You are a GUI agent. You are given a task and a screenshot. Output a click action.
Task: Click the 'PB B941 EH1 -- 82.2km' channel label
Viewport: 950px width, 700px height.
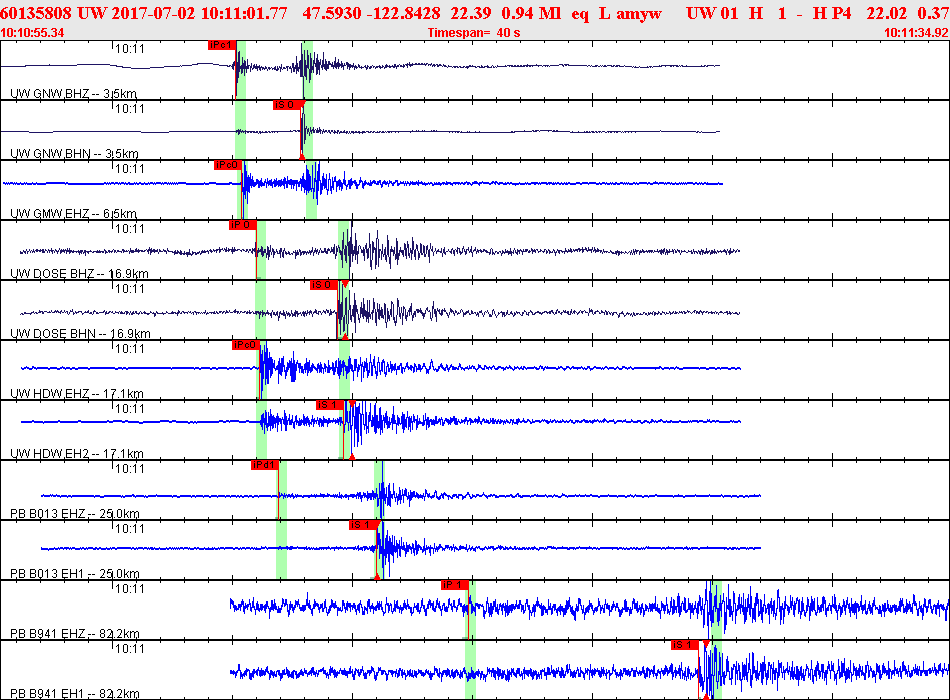click(75, 694)
